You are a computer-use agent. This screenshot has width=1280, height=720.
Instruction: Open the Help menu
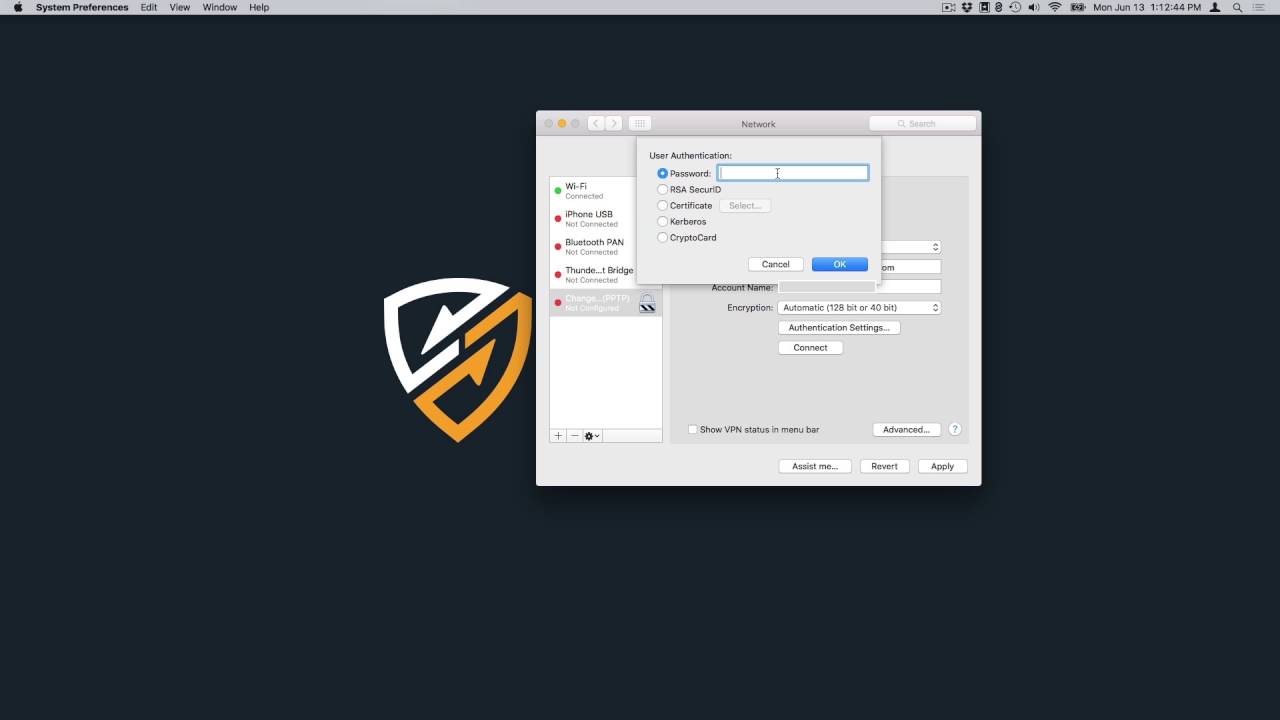click(x=259, y=7)
